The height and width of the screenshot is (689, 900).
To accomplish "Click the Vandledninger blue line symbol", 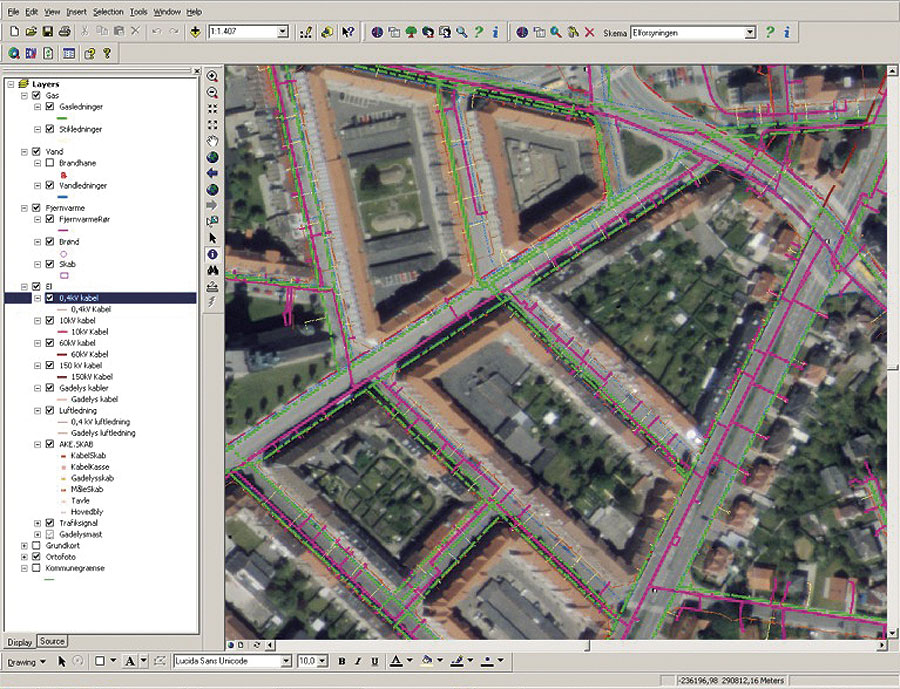I will click(x=65, y=197).
